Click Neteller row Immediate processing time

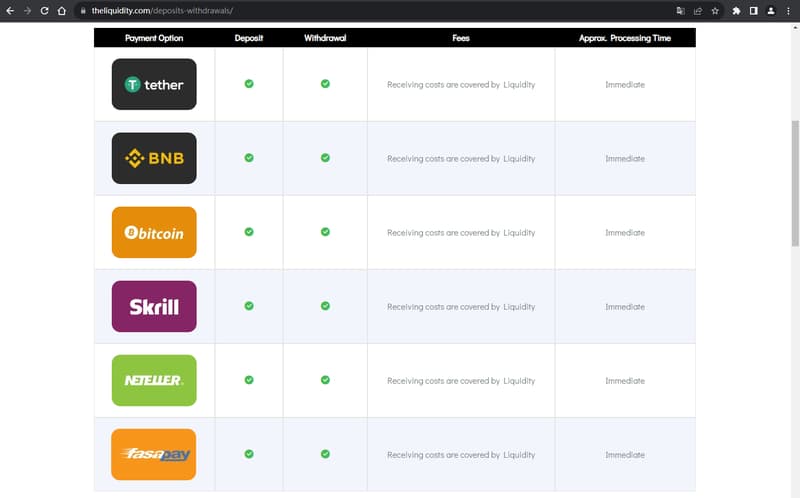pyautogui.click(x=625, y=381)
